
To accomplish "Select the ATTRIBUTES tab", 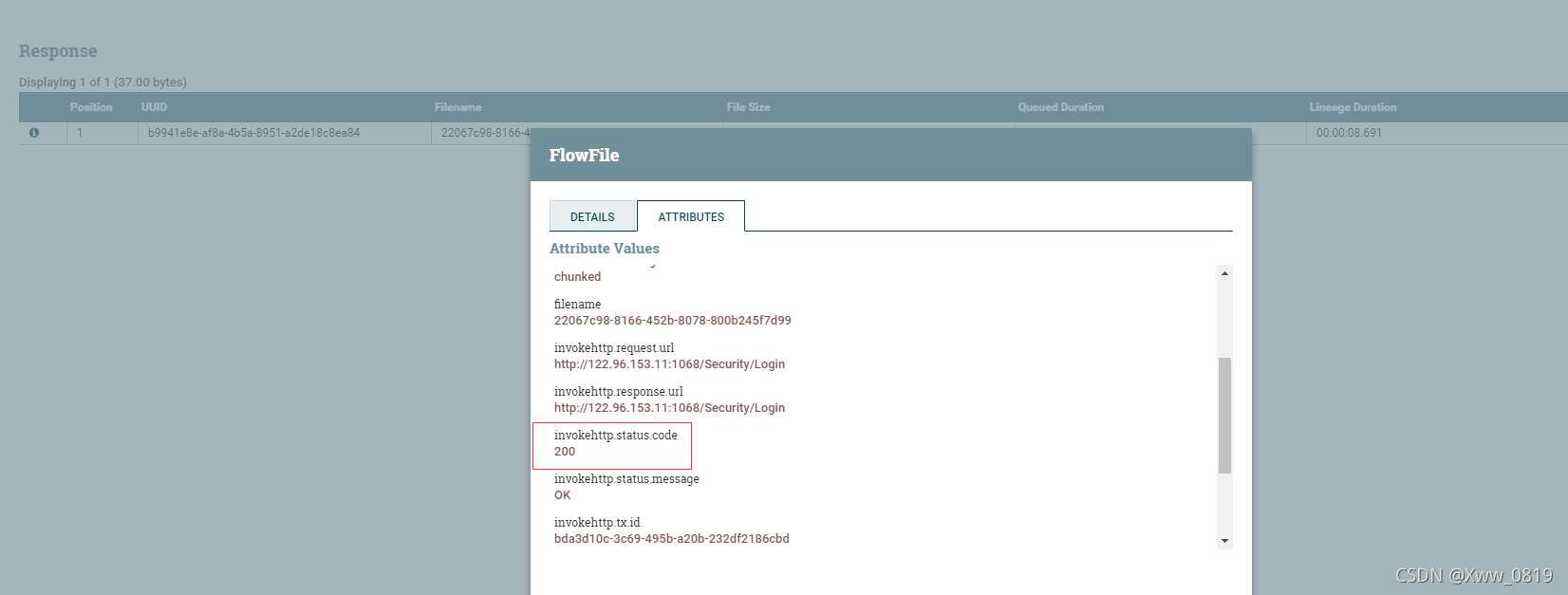I will point(691,216).
